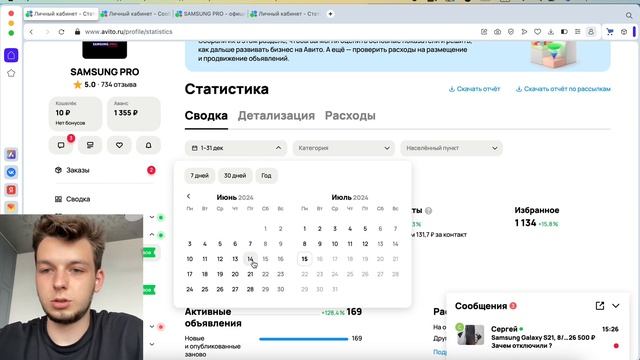Click the address bar URL field
The width and height of the screenshot is (640, 360).
click(129, 32)
